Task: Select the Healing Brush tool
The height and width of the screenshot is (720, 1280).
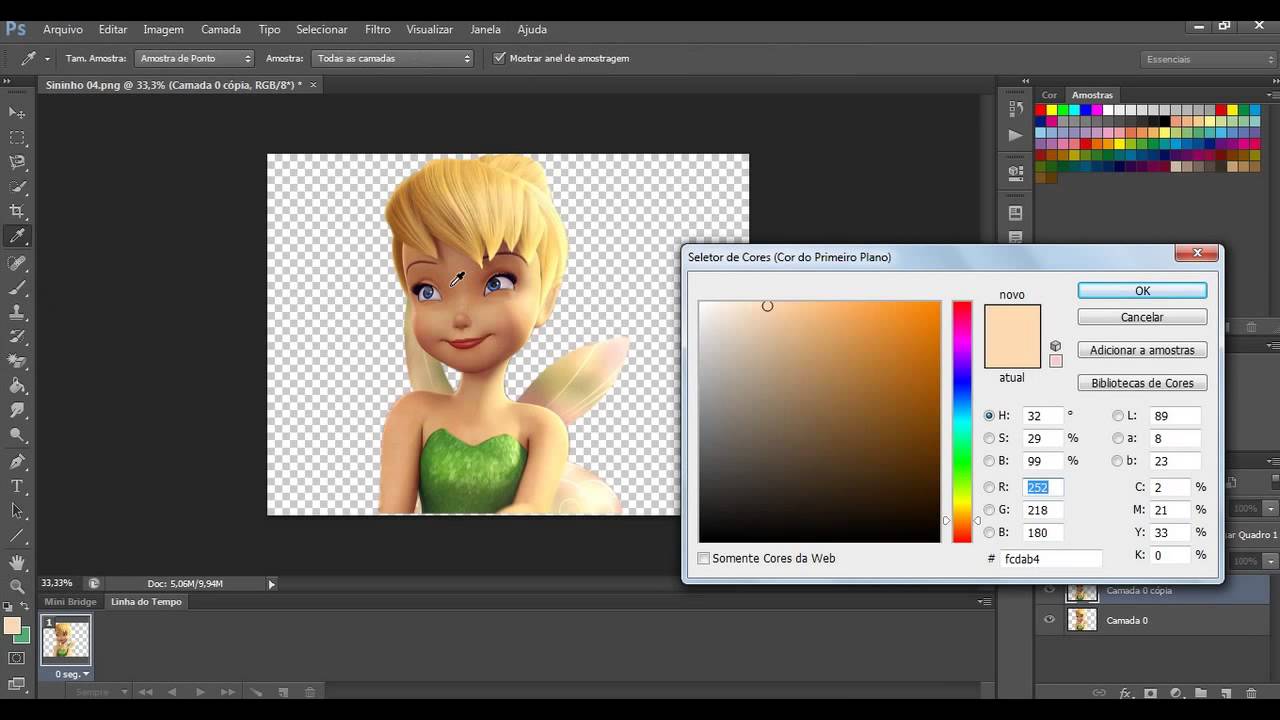Action: (17, 263)
